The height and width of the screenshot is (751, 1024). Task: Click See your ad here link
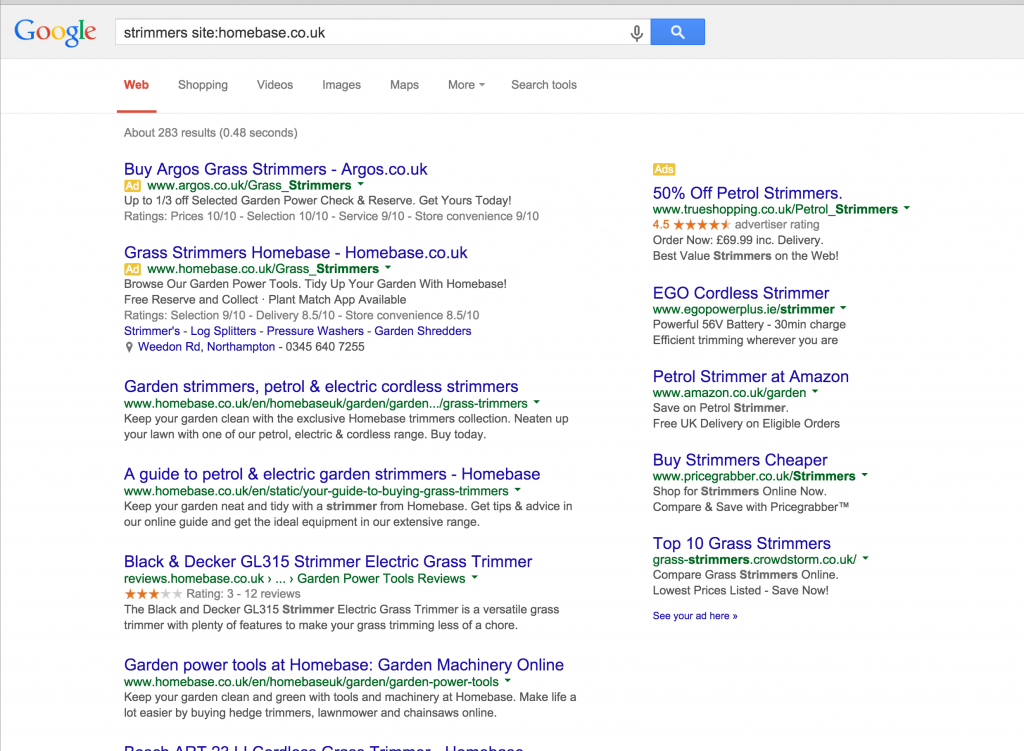click(695, 616)
